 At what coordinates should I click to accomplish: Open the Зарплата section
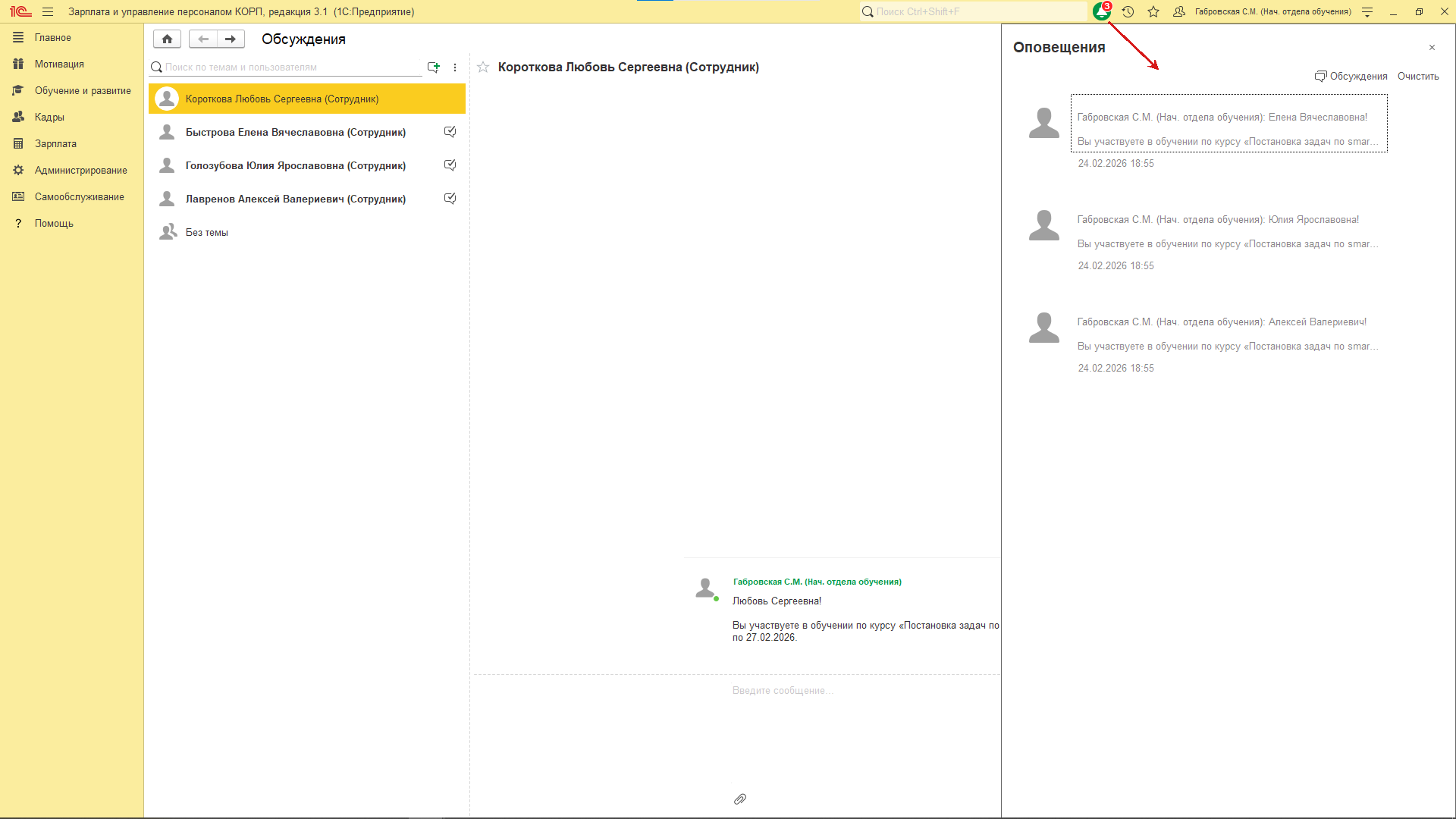[x=55, y=144]
